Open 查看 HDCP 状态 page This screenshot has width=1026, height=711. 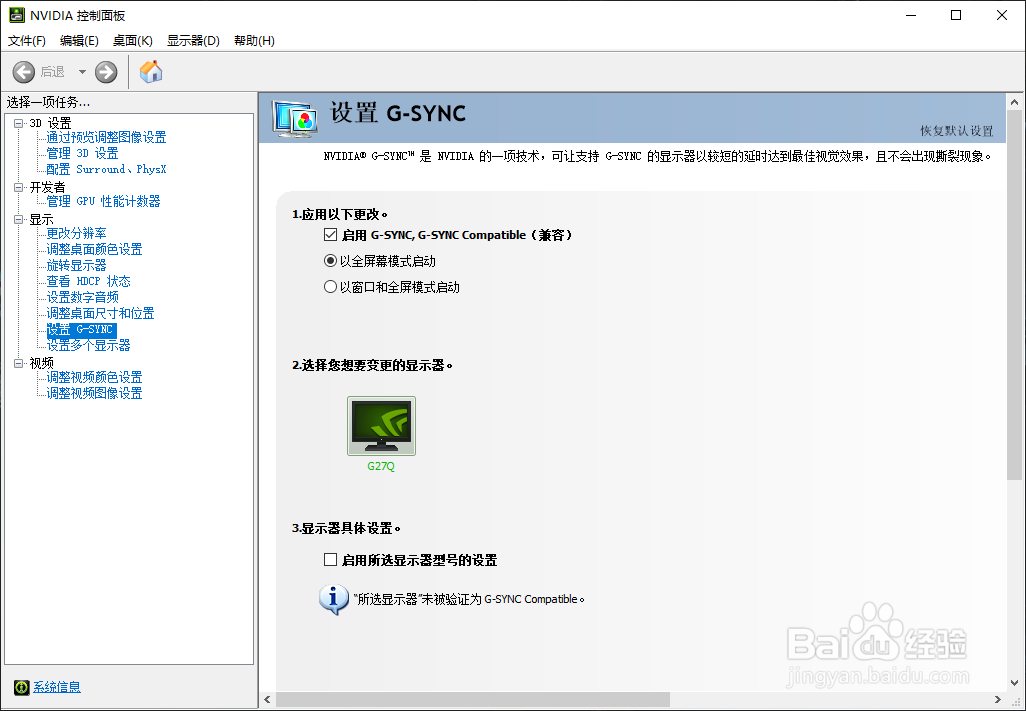[88, 281]
